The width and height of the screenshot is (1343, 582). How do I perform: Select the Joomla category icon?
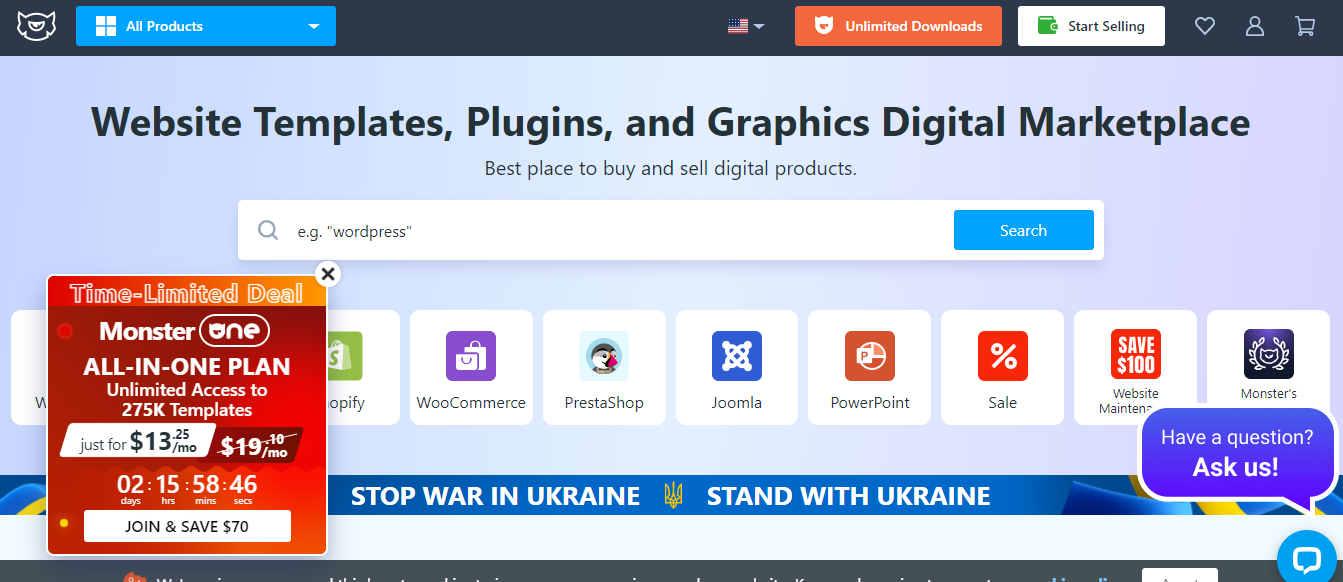pyautogui.click(x=737, y=356)
